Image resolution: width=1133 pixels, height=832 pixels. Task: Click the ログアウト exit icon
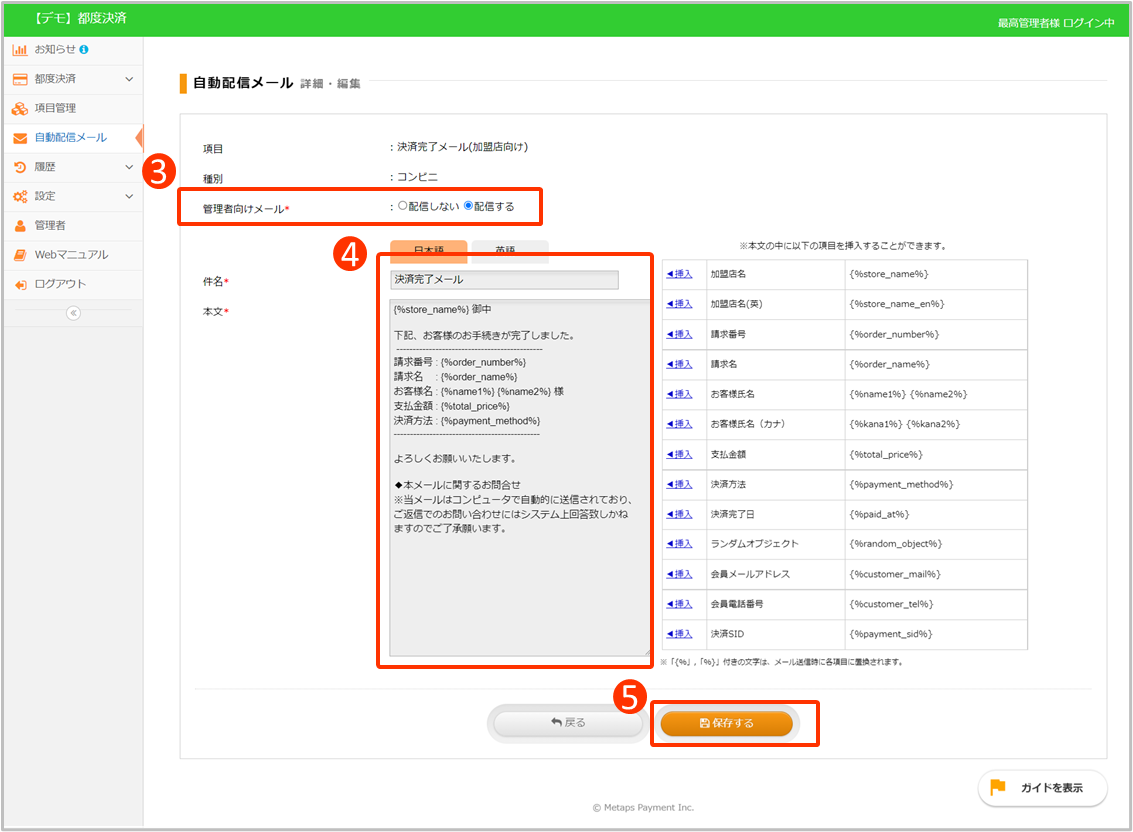pyautogui.click(x=20, y=285)
